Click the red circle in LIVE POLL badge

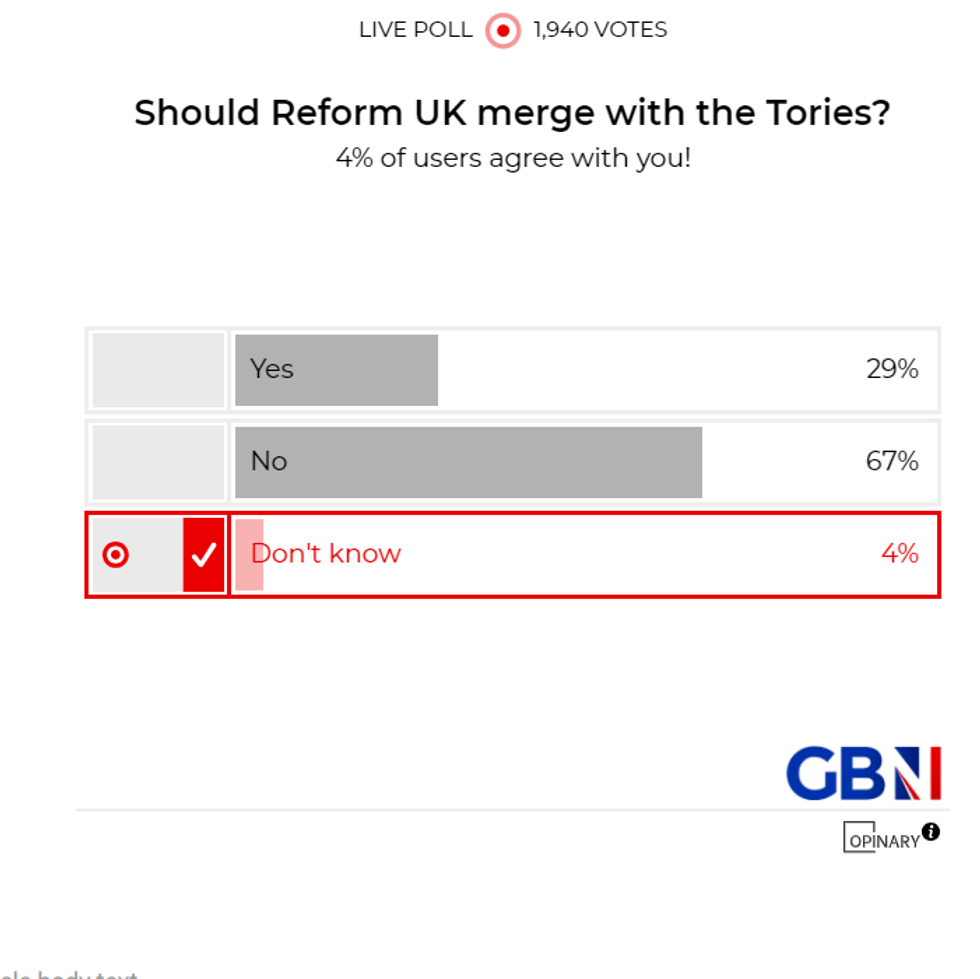pyautogui.click(x=503, y=30)
